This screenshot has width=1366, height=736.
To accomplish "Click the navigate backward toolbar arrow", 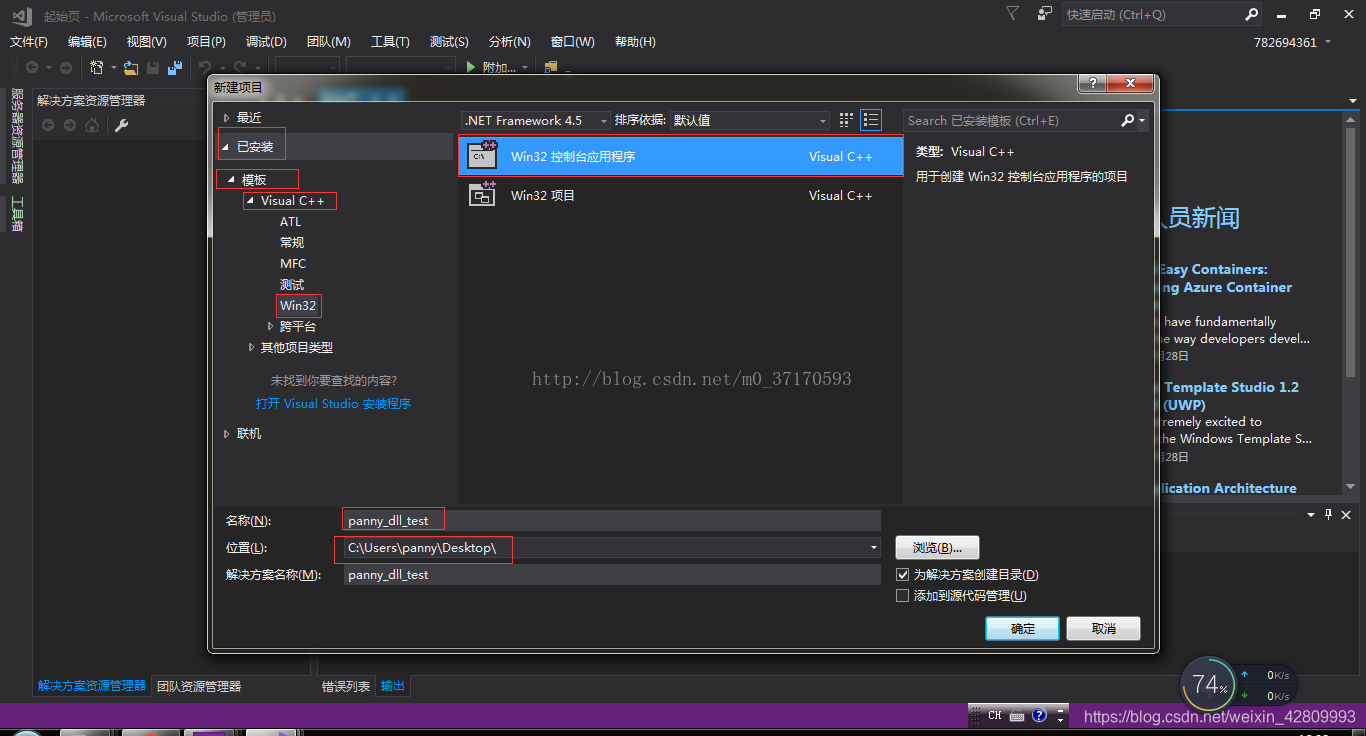I will (x=32, y=67).
